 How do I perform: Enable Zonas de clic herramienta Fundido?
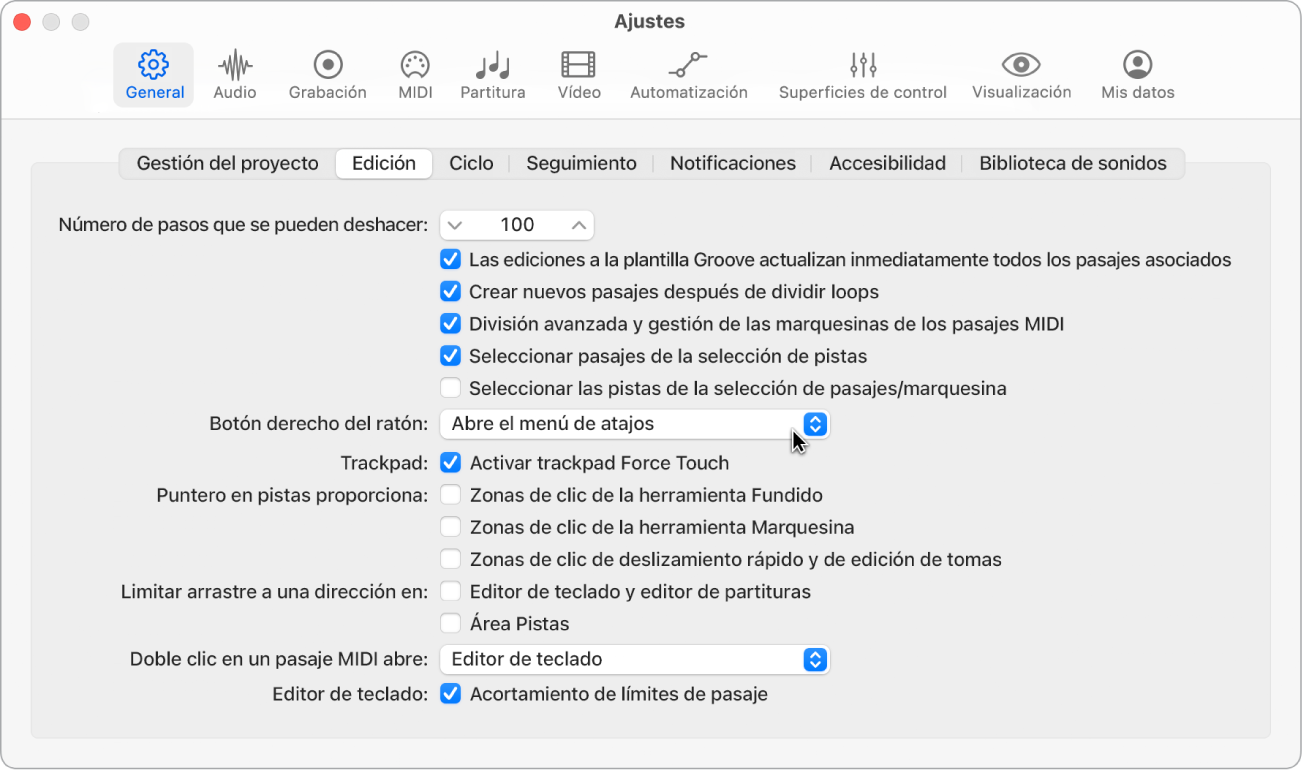point(451,495)
